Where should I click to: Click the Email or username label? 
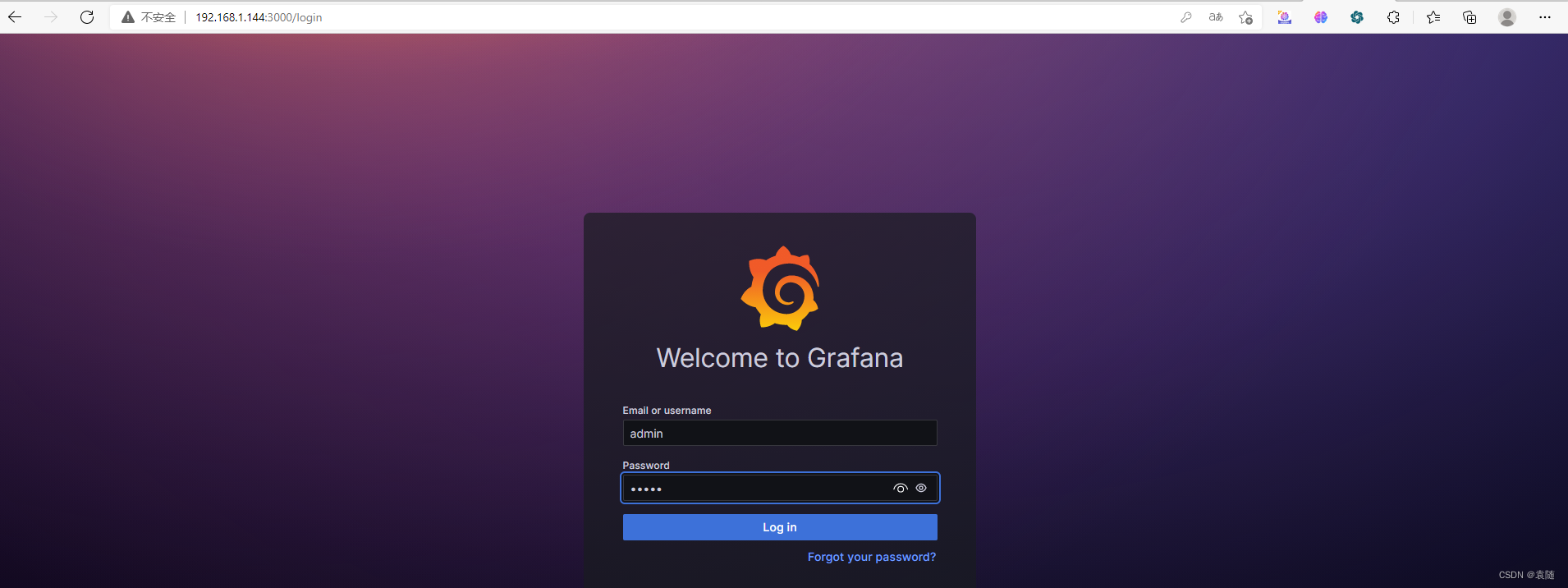[x=667, y=411]
